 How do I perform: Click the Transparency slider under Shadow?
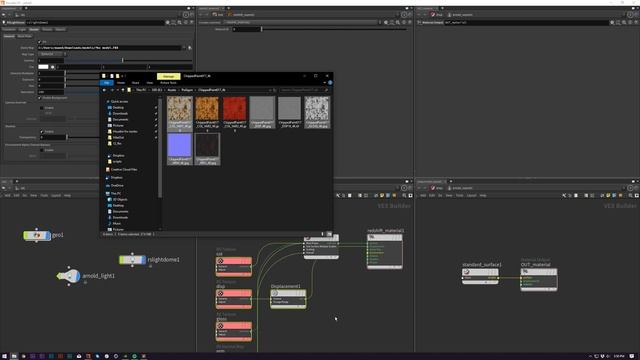(x=67, y=138)
